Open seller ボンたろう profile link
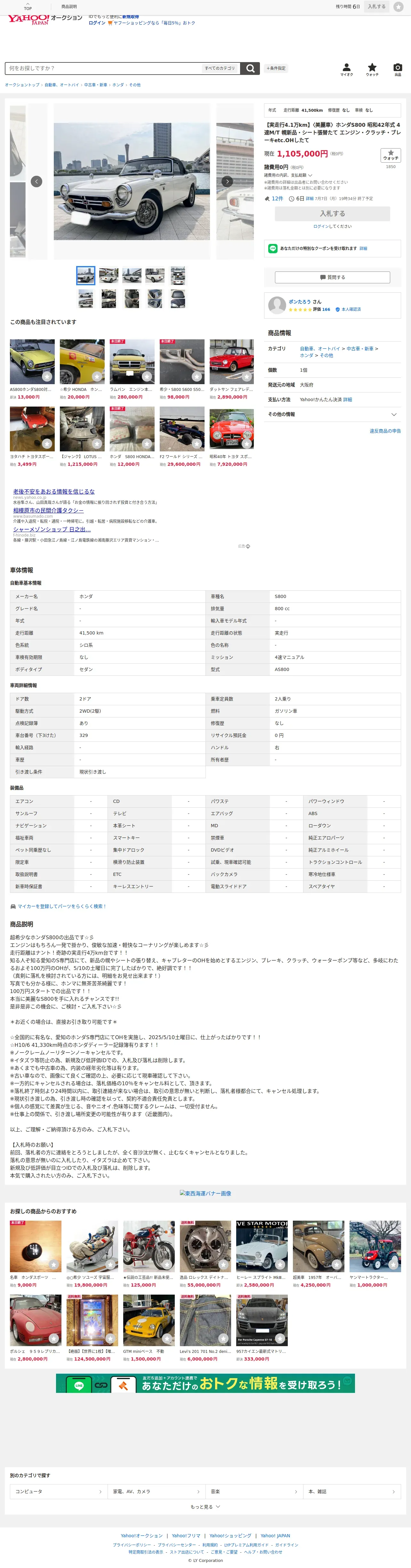411x1568 pixels. tap(300, 302)
